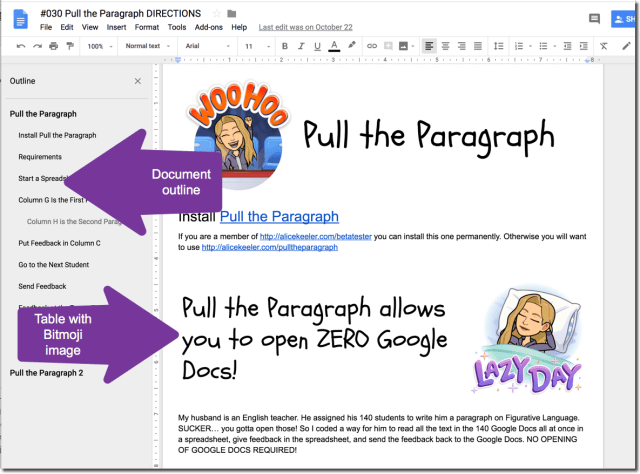Jump to 'Put Feedback in Column C' outline item

click(59, 243)
